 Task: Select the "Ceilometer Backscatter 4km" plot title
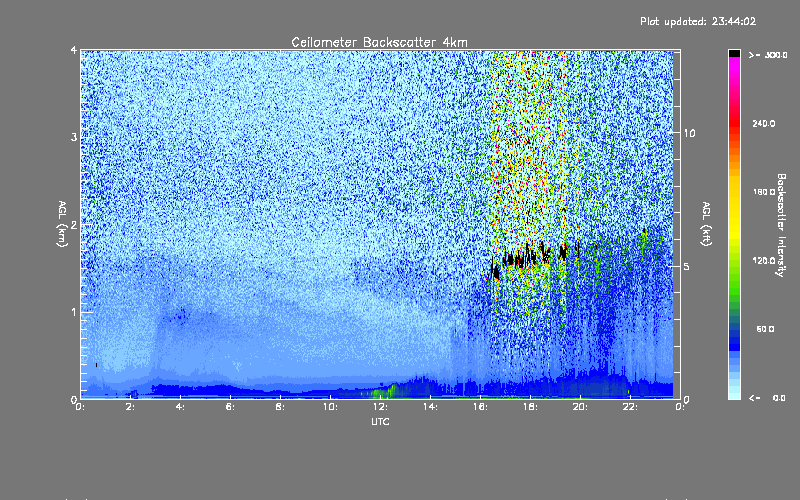point(379,42)
